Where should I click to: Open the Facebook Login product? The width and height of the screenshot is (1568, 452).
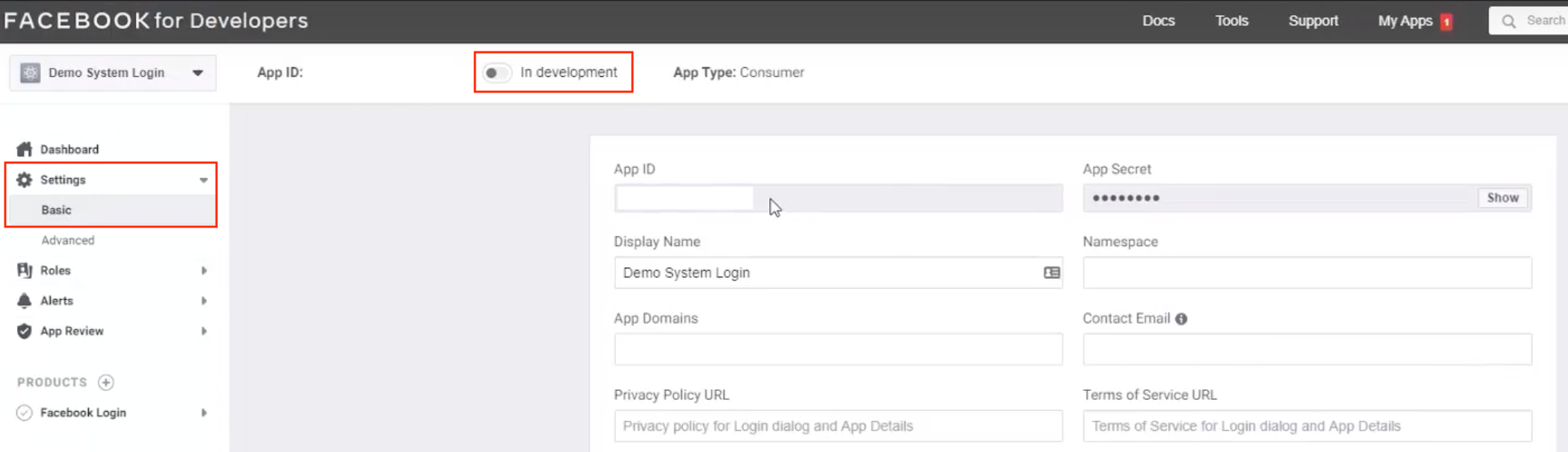(x=83, y=412)
